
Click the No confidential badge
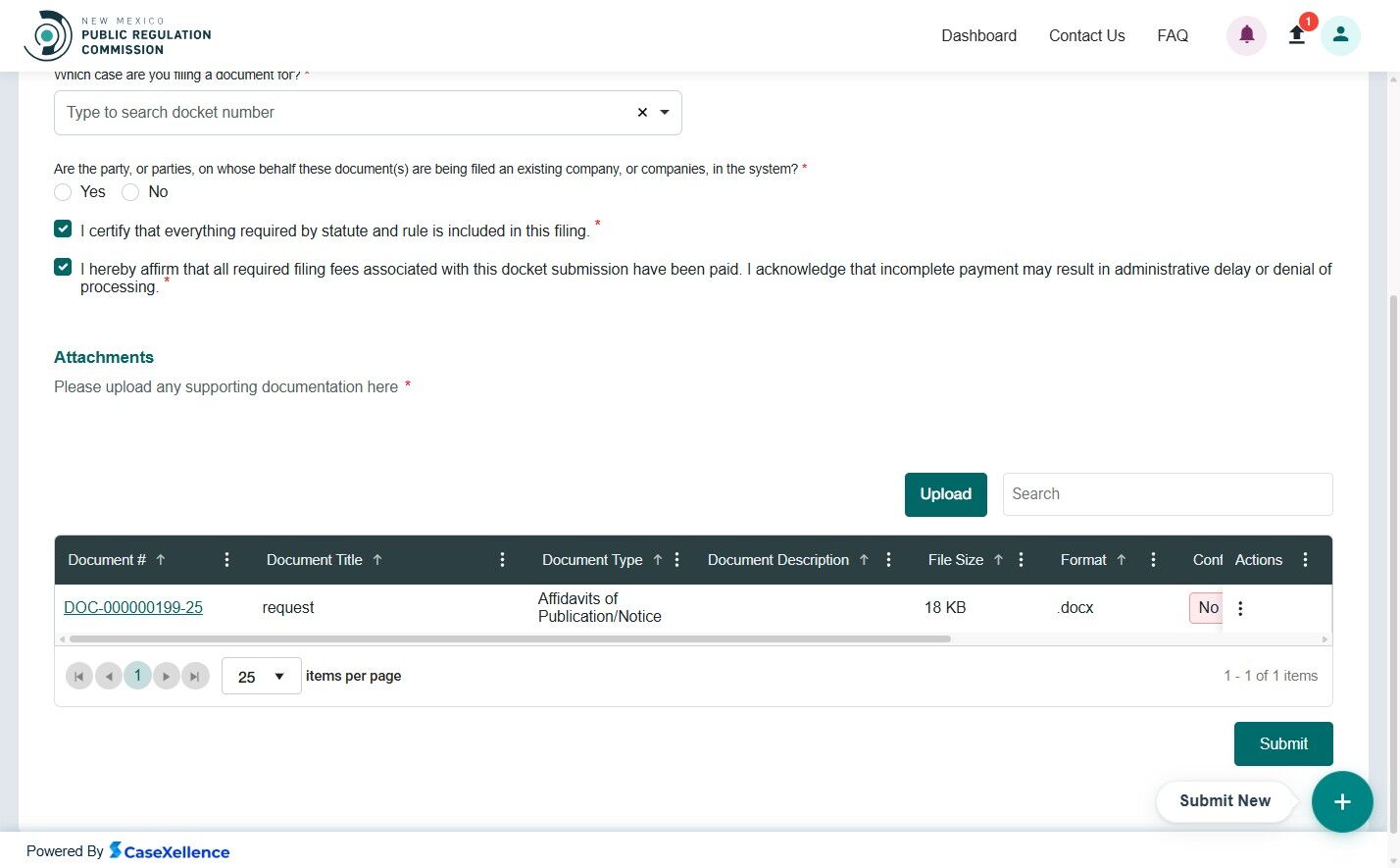tap(1207, 608)
